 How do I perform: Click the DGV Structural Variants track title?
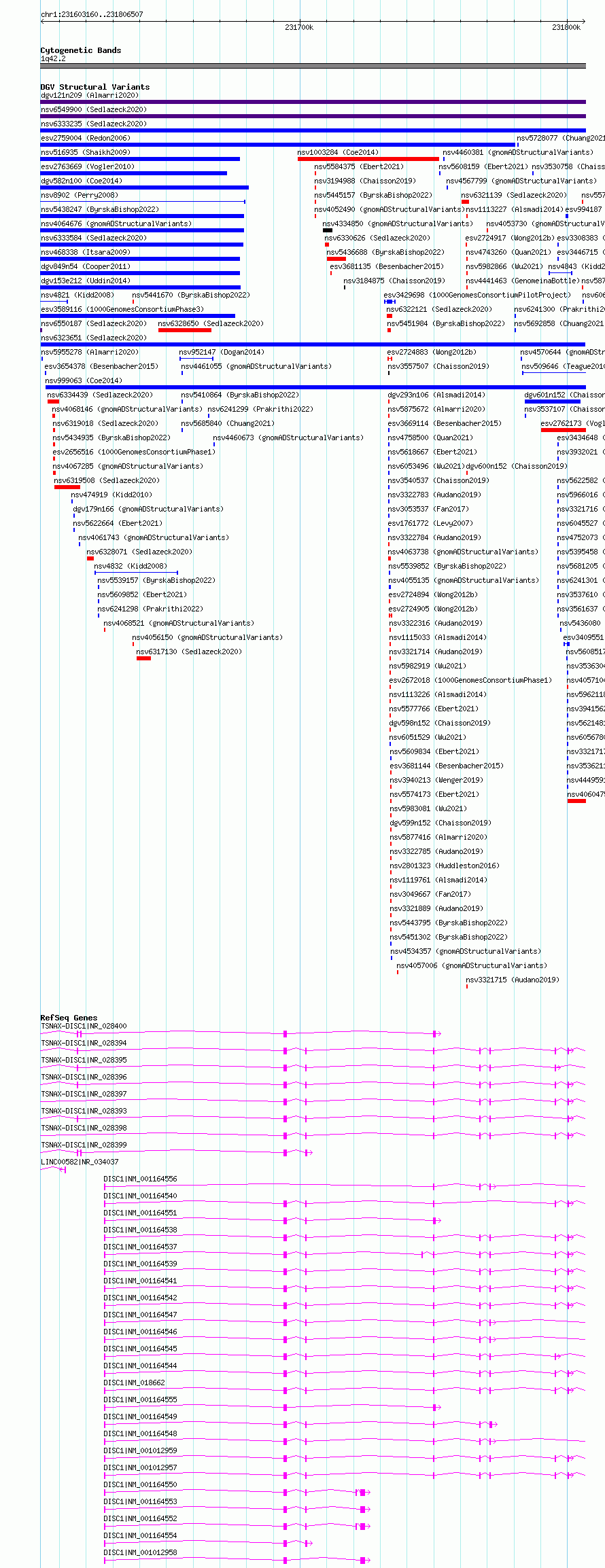[x=95, y=87]
